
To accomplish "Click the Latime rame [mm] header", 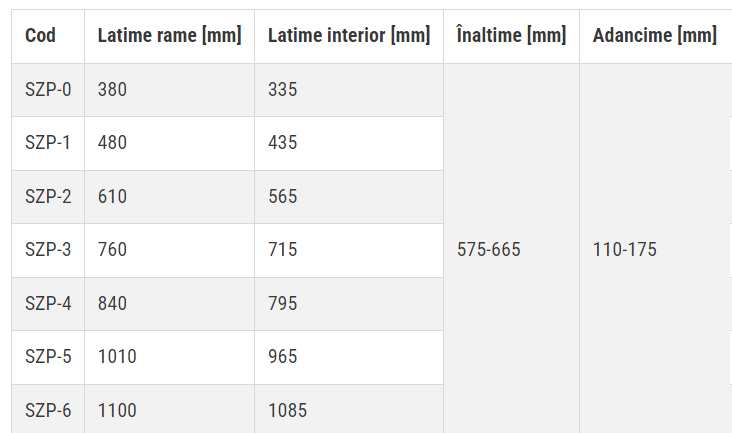I will click(x=169, y=36).
